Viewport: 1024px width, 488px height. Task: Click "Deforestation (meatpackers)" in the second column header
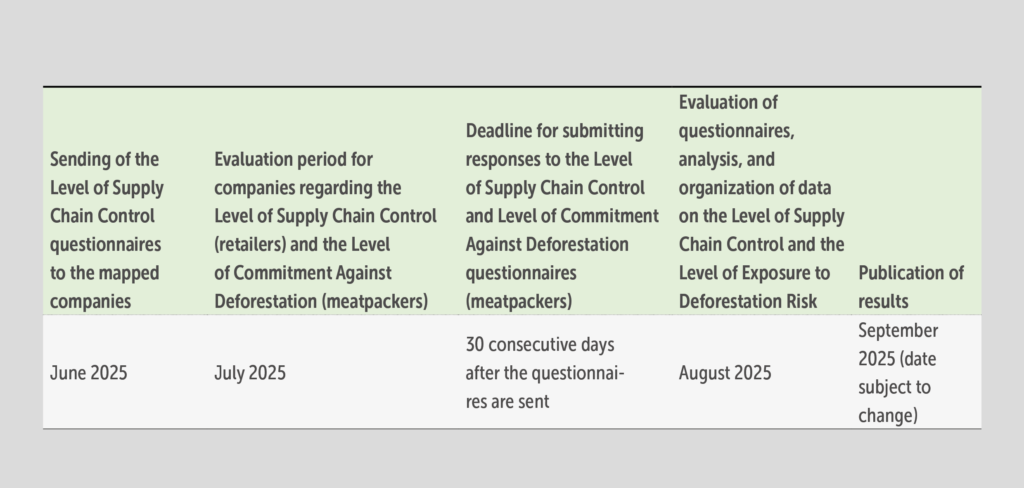pos(320,301)
